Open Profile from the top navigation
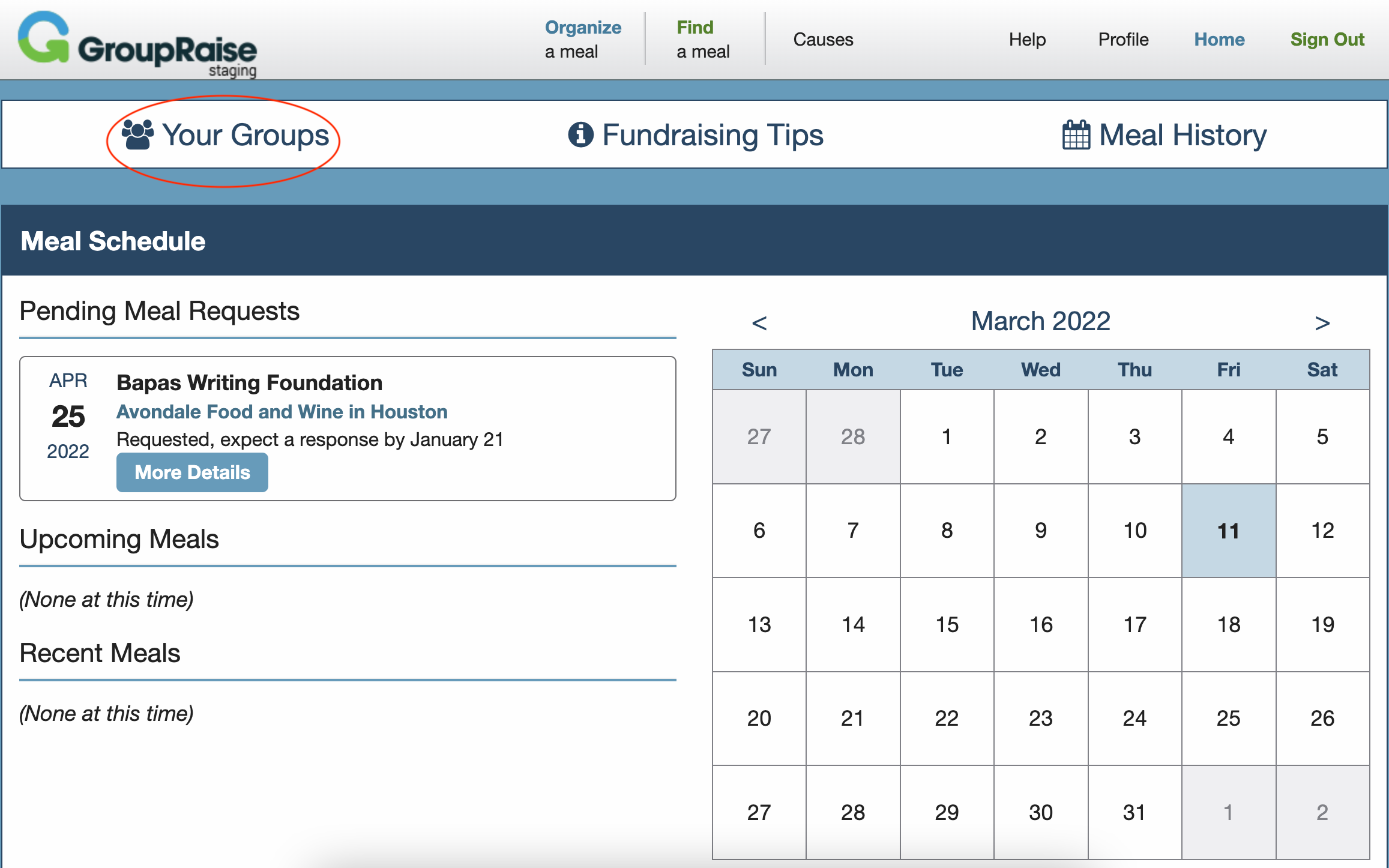 pyautogui.click(x=1123, y=40)
